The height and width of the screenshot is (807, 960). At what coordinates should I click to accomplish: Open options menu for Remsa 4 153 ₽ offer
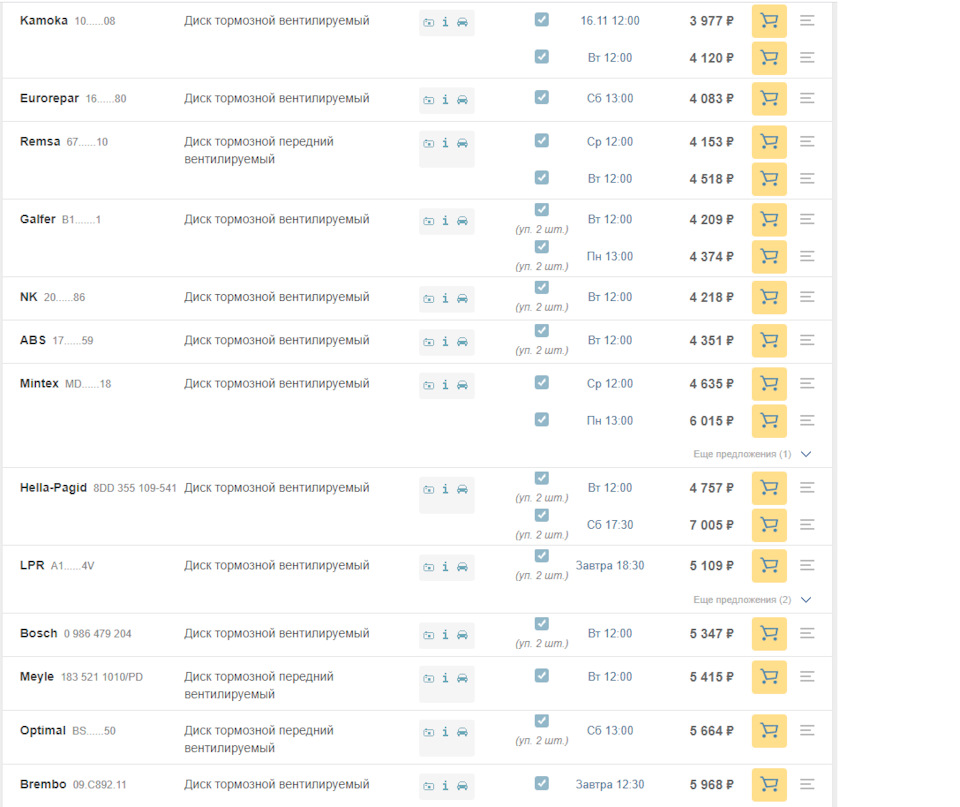click(807, 141)
